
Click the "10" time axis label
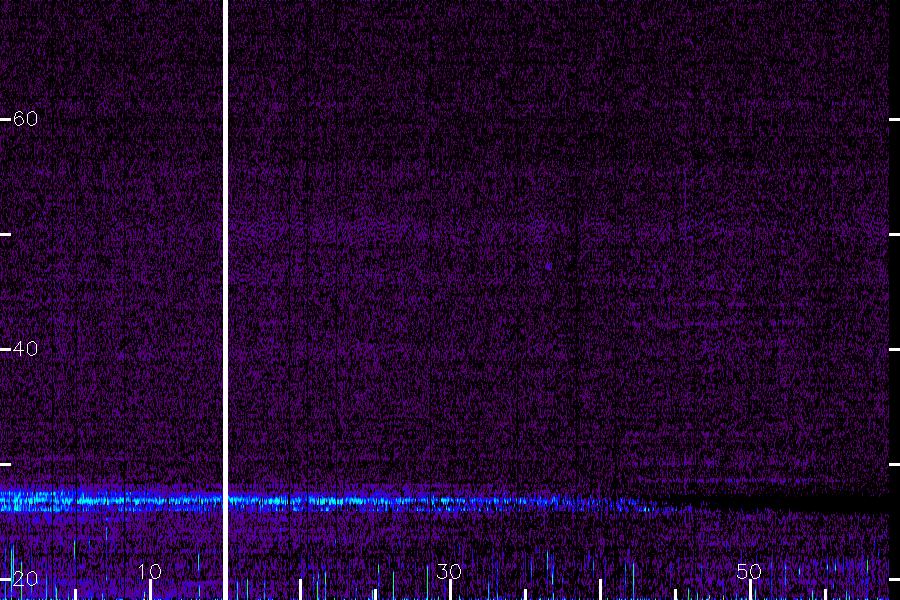(x=150, y=571)
